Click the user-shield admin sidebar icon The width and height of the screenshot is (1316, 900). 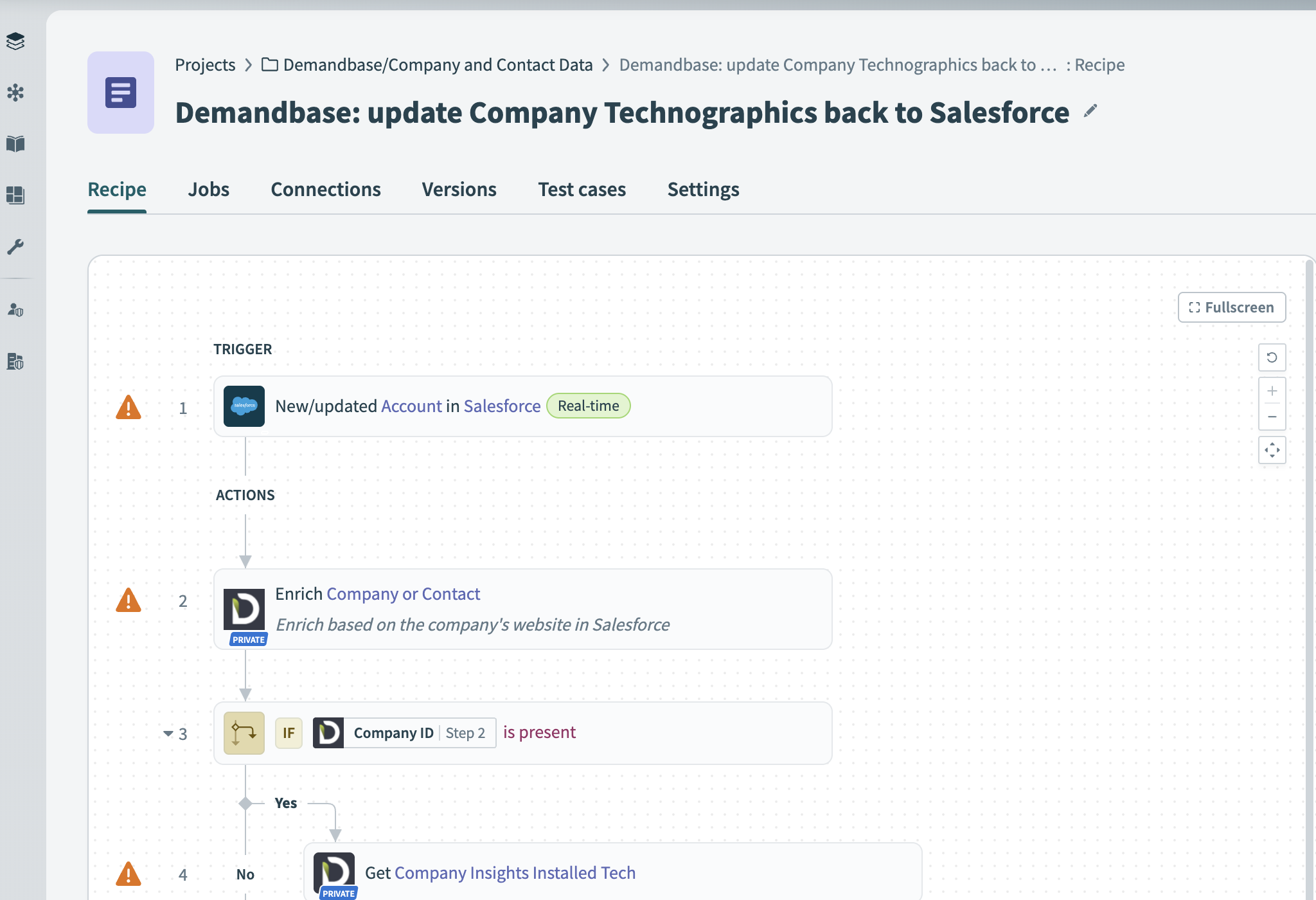(15, 310)
